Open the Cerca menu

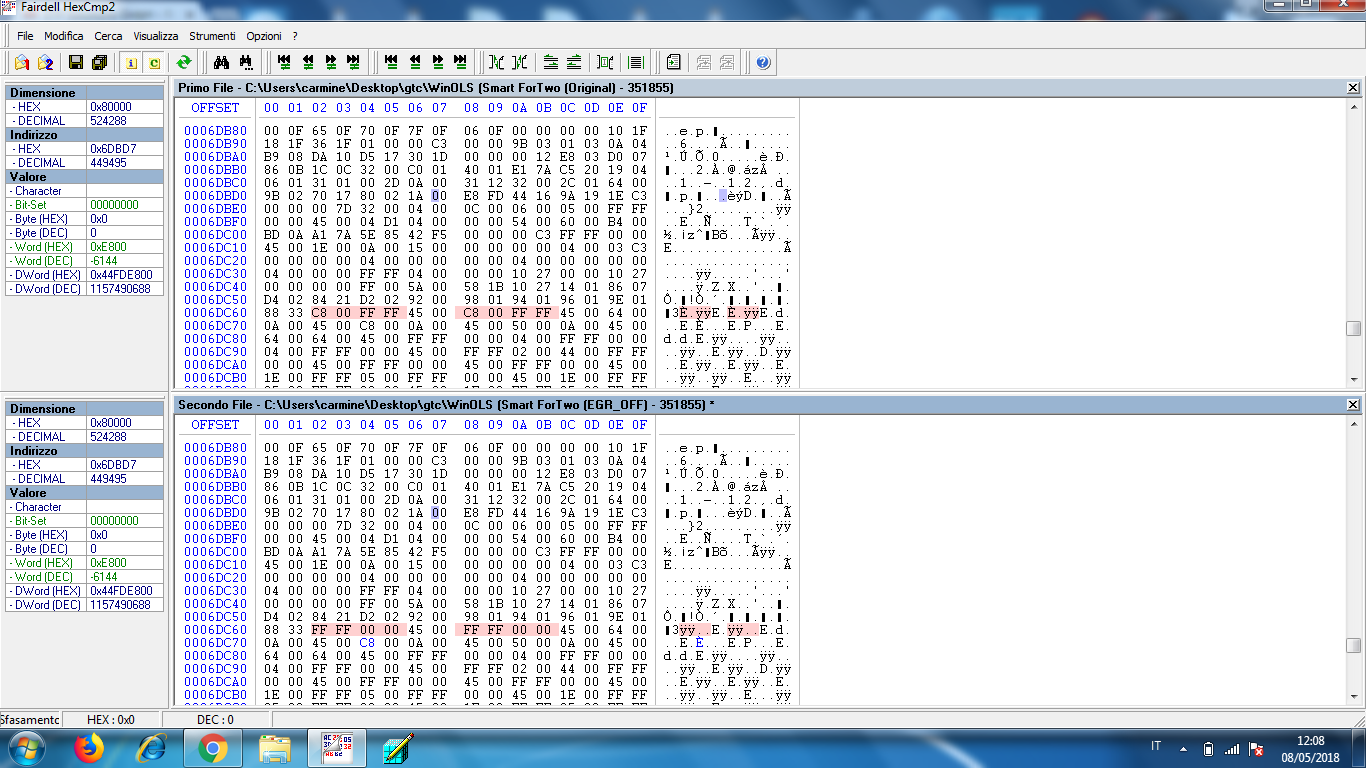tap(108, 36)
